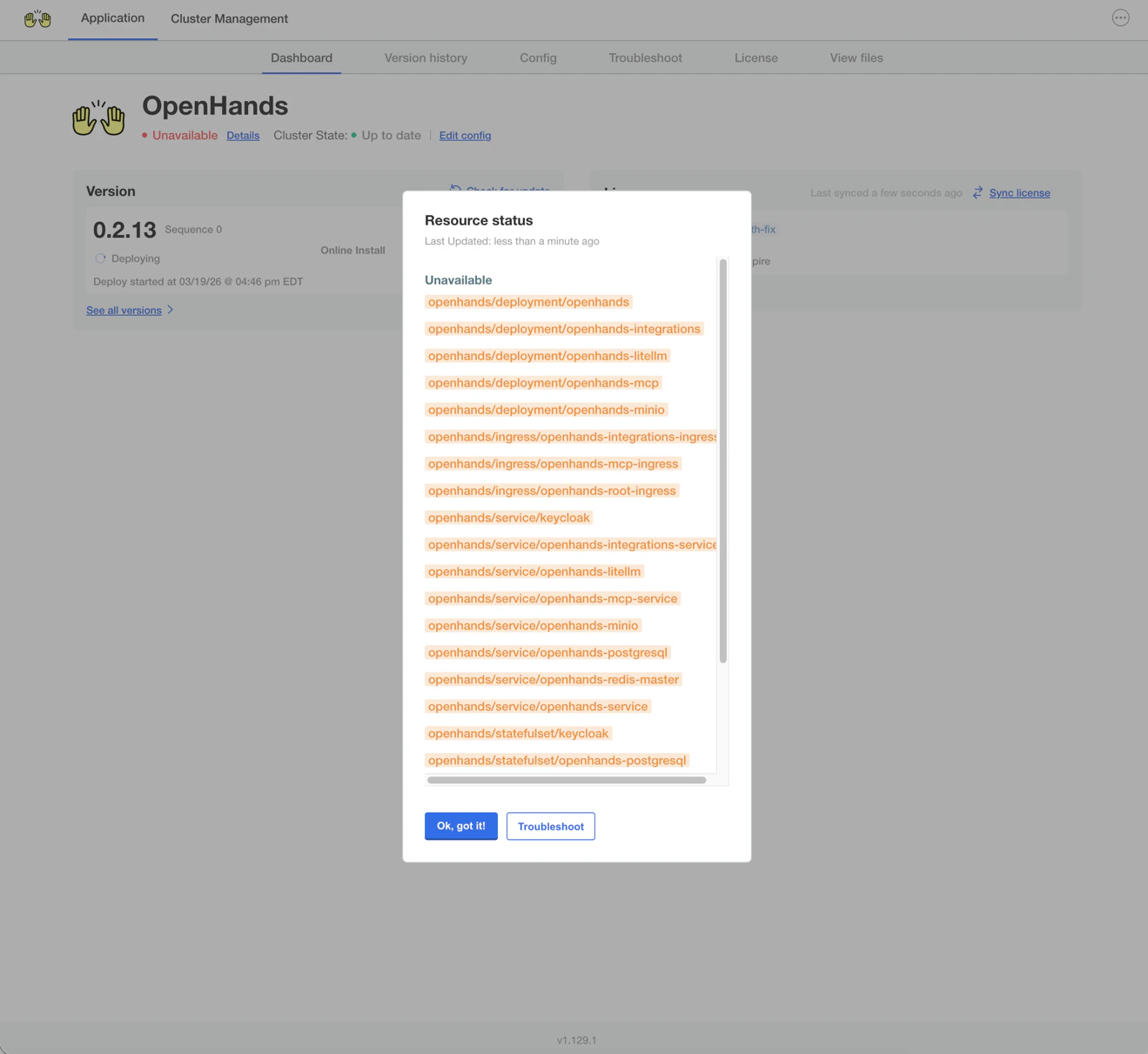Click the version number 0.2.13
Image resolution: width=1148 pixels, height=1054 pixels.
coord(124,230)
